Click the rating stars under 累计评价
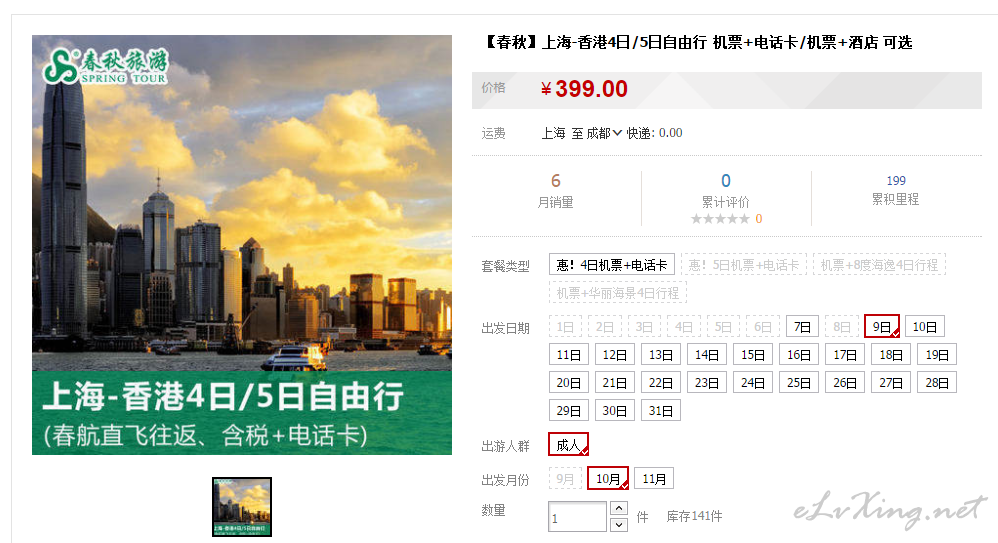This screenshot has width=998, height=543. [x=720, y=219]
